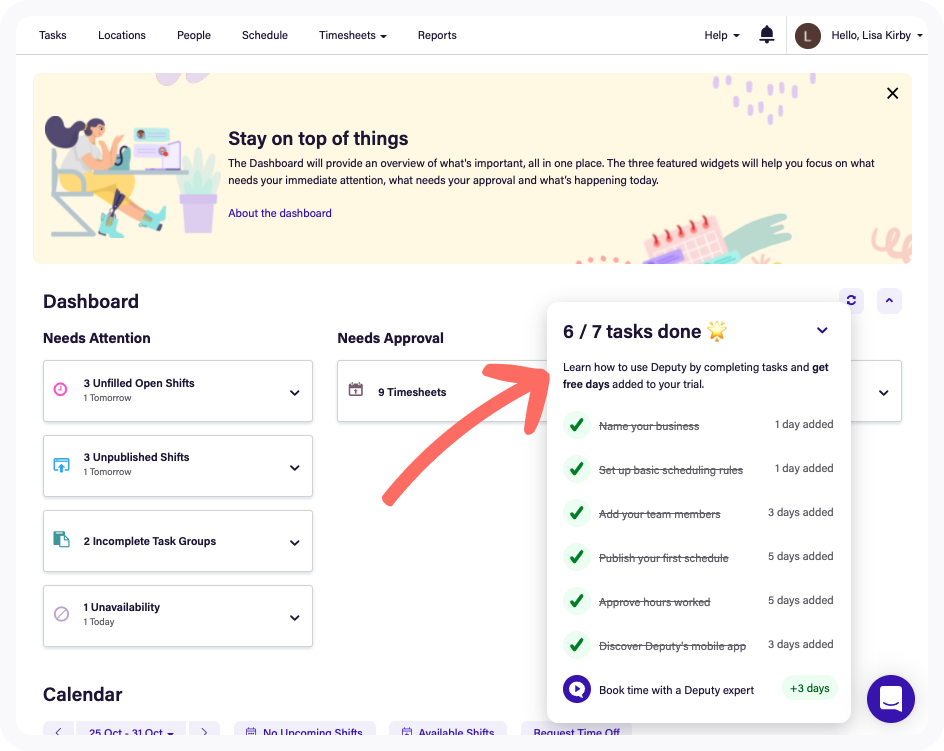944x751 pixels.
Task: Click the Unavailability blocked circle icon
Action: click(61, 614)
